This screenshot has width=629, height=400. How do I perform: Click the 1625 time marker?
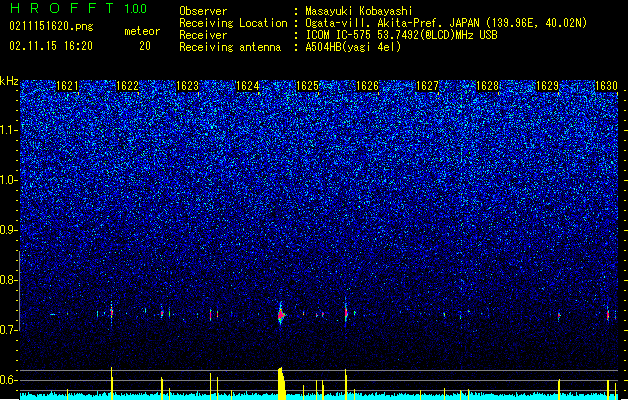[307, 86]
